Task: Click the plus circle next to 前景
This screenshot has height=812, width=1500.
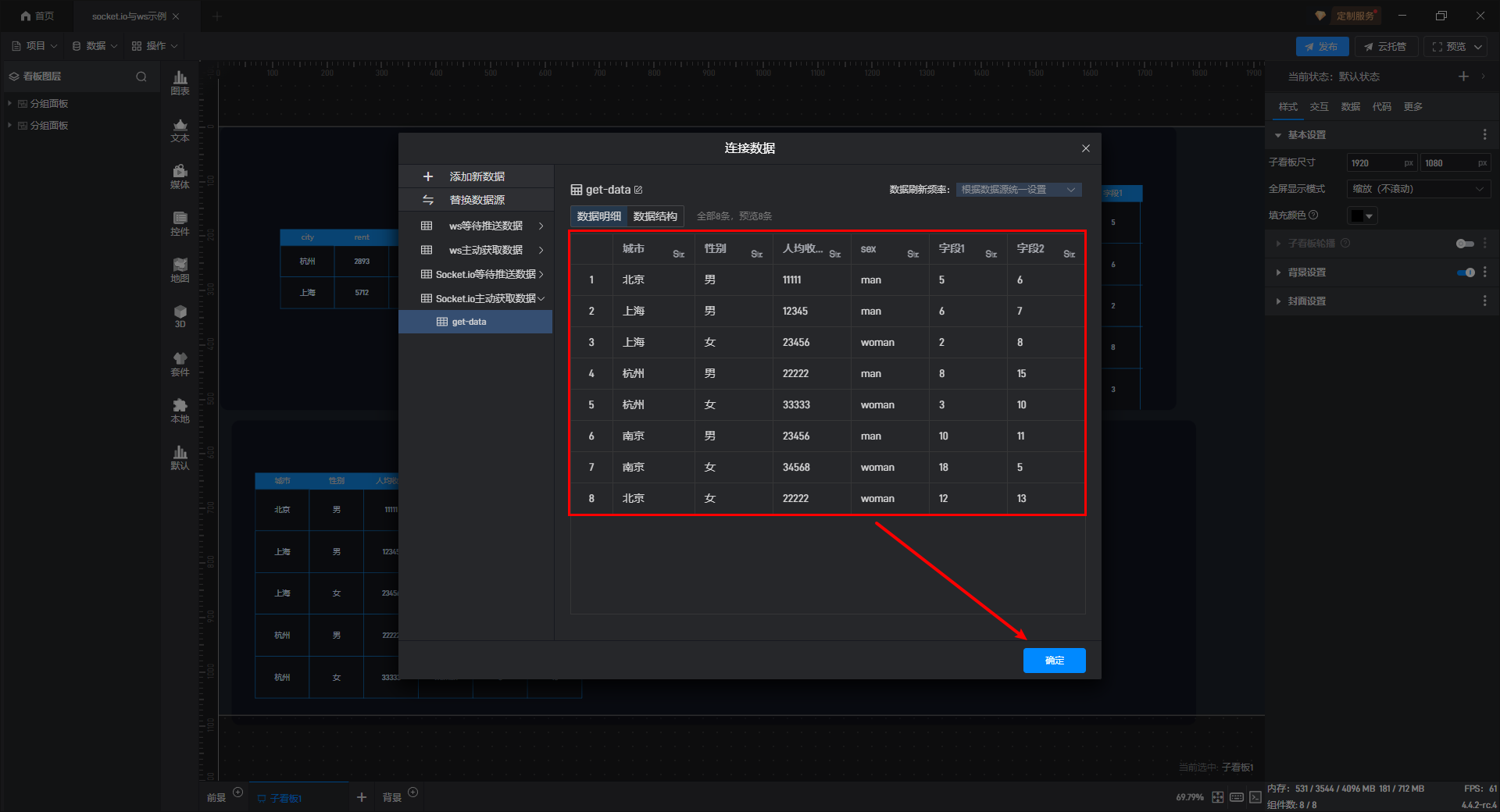Action: (x=238, y=792)
